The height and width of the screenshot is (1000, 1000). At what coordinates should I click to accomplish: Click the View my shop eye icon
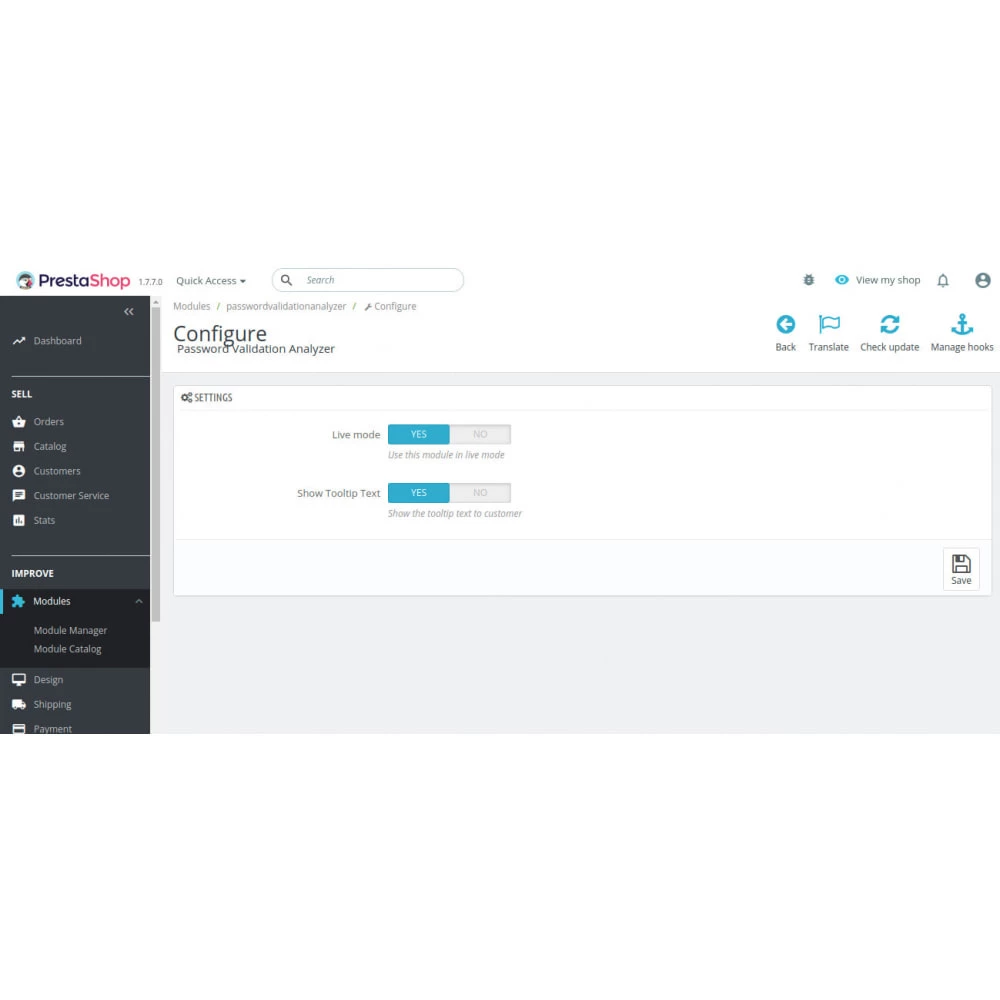842,280
